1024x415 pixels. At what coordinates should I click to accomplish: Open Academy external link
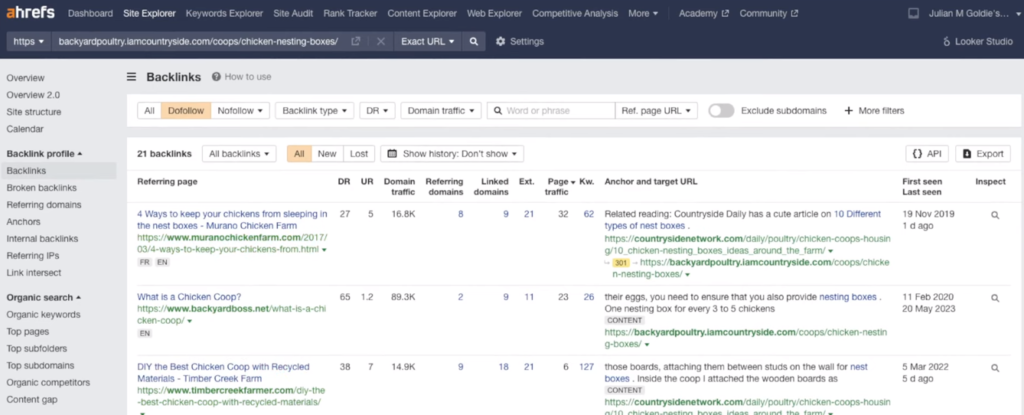[x=703, y=13]
